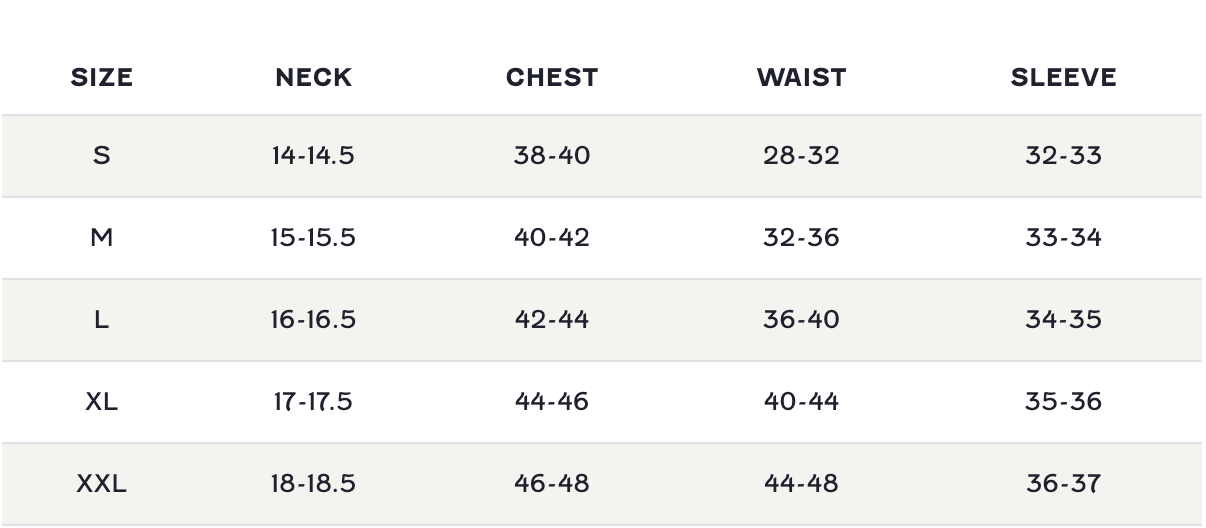The width and height of the screenshot is (1206, 528).
Task: Click chest measurement 40-42 for size M
Action: click(x=552, y=237)
